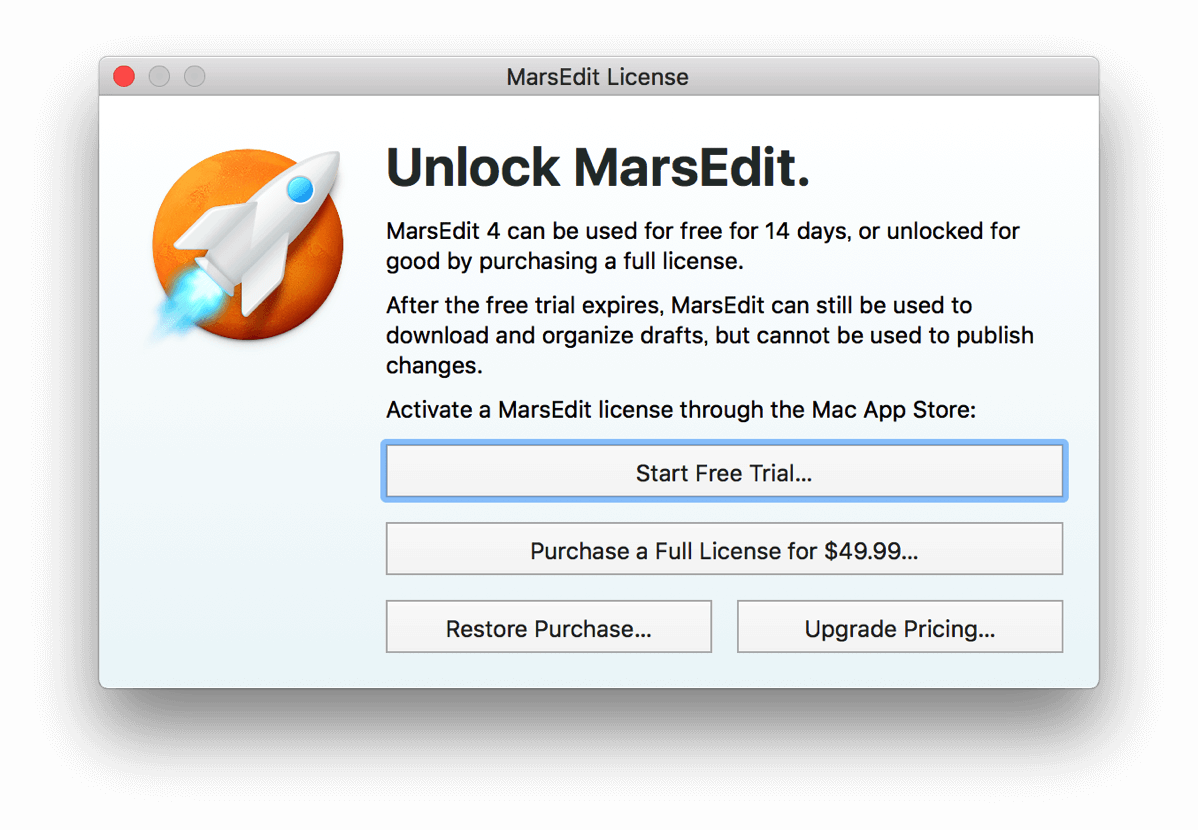
Task: Click the paragraph mentioning free for 14 days
Action: 703,246
